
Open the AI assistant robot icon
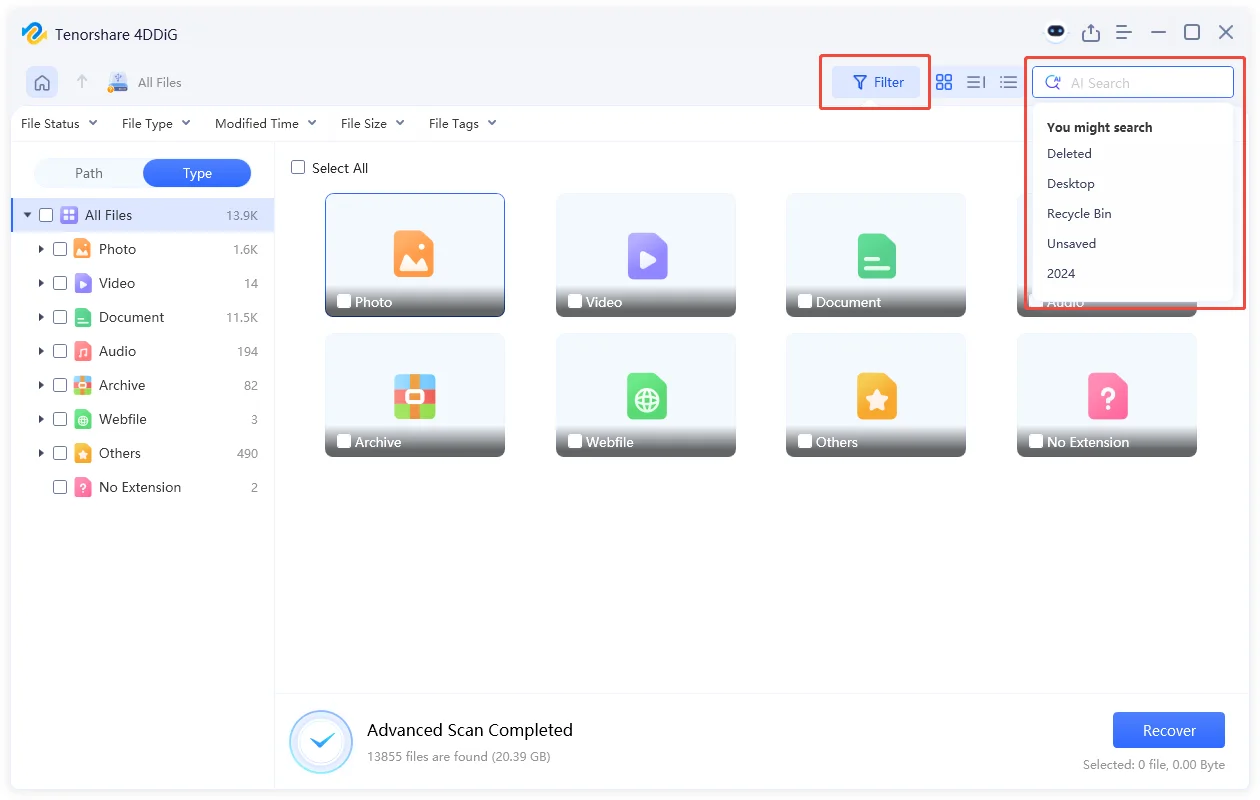(x=1056, y=31)
